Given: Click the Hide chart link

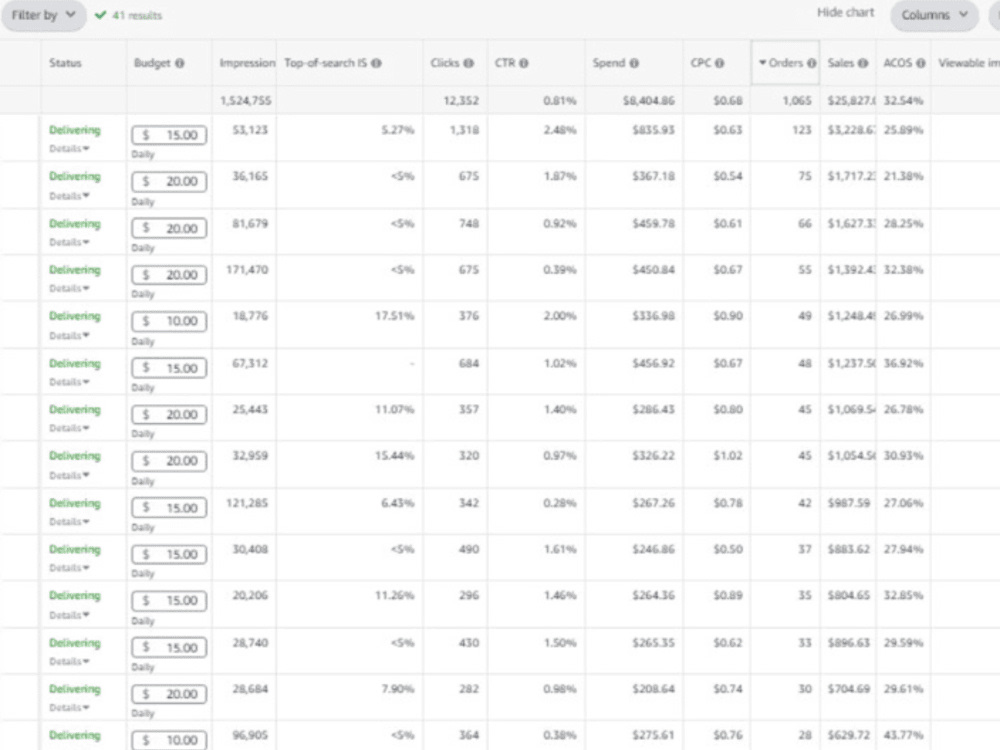Looking at the screenshot, I should tap(845, 12).
